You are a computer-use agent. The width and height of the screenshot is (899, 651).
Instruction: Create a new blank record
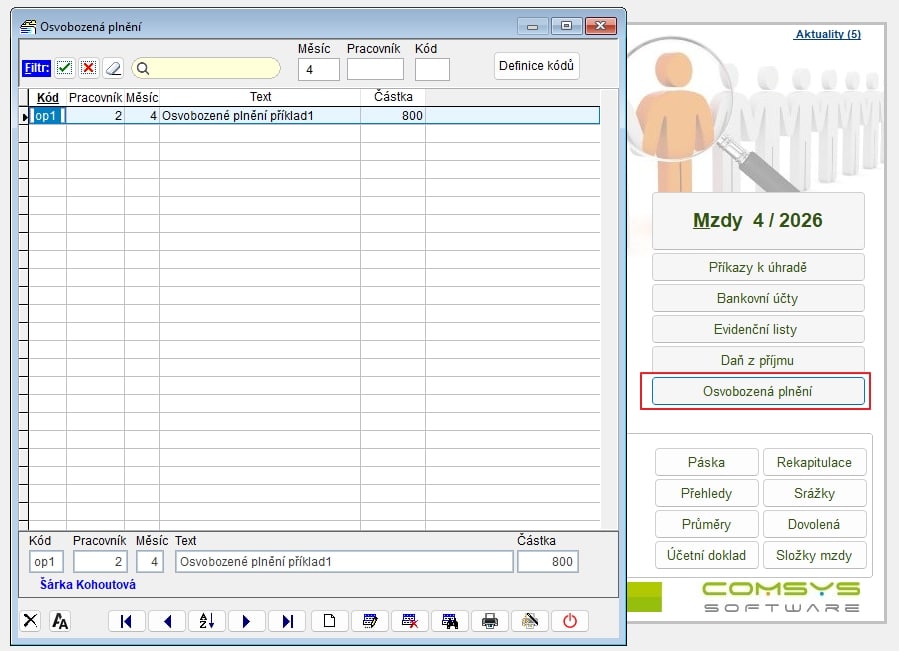point(329,621)
